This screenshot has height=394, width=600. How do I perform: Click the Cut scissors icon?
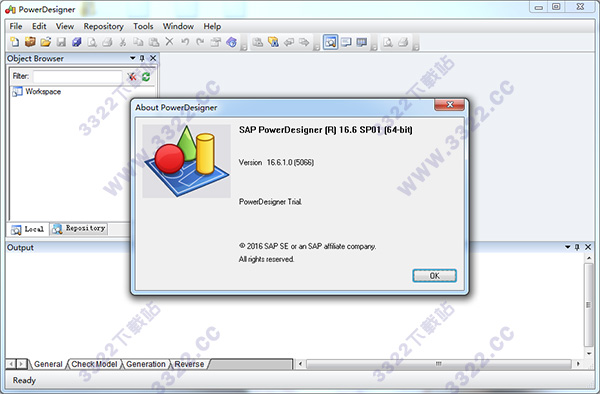123,42
